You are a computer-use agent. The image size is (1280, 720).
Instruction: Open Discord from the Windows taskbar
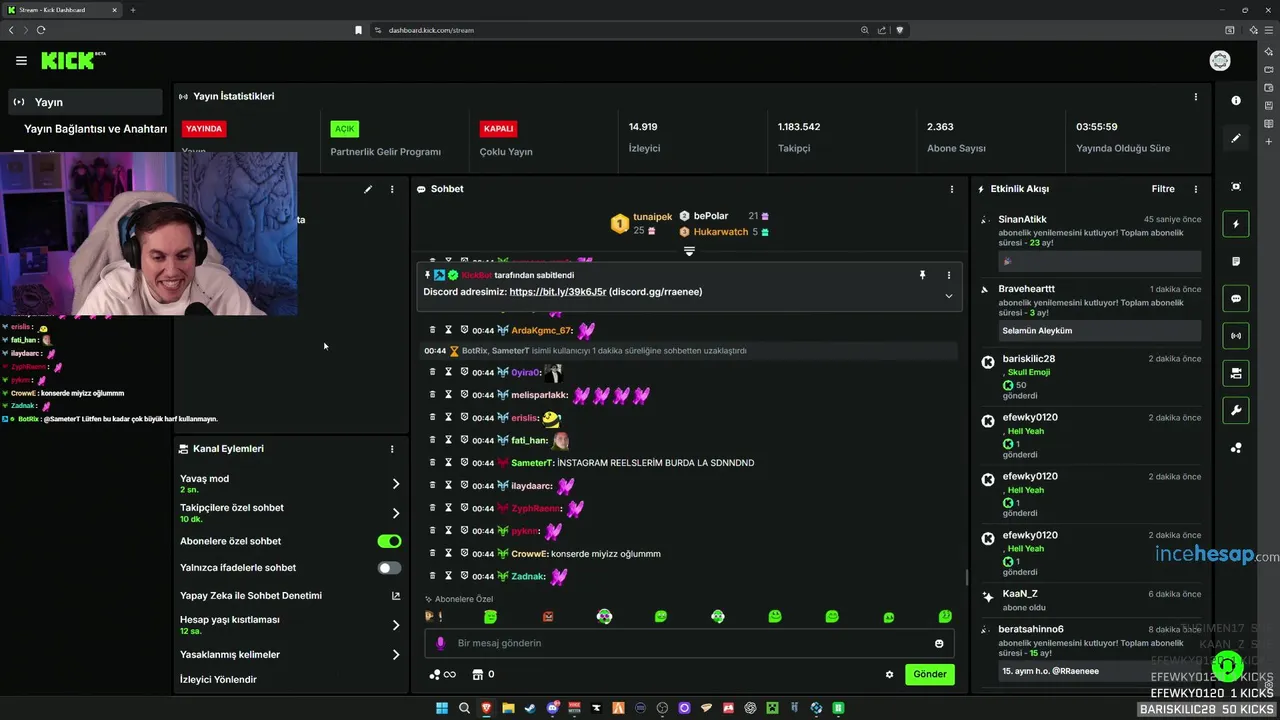pos(553,708)
